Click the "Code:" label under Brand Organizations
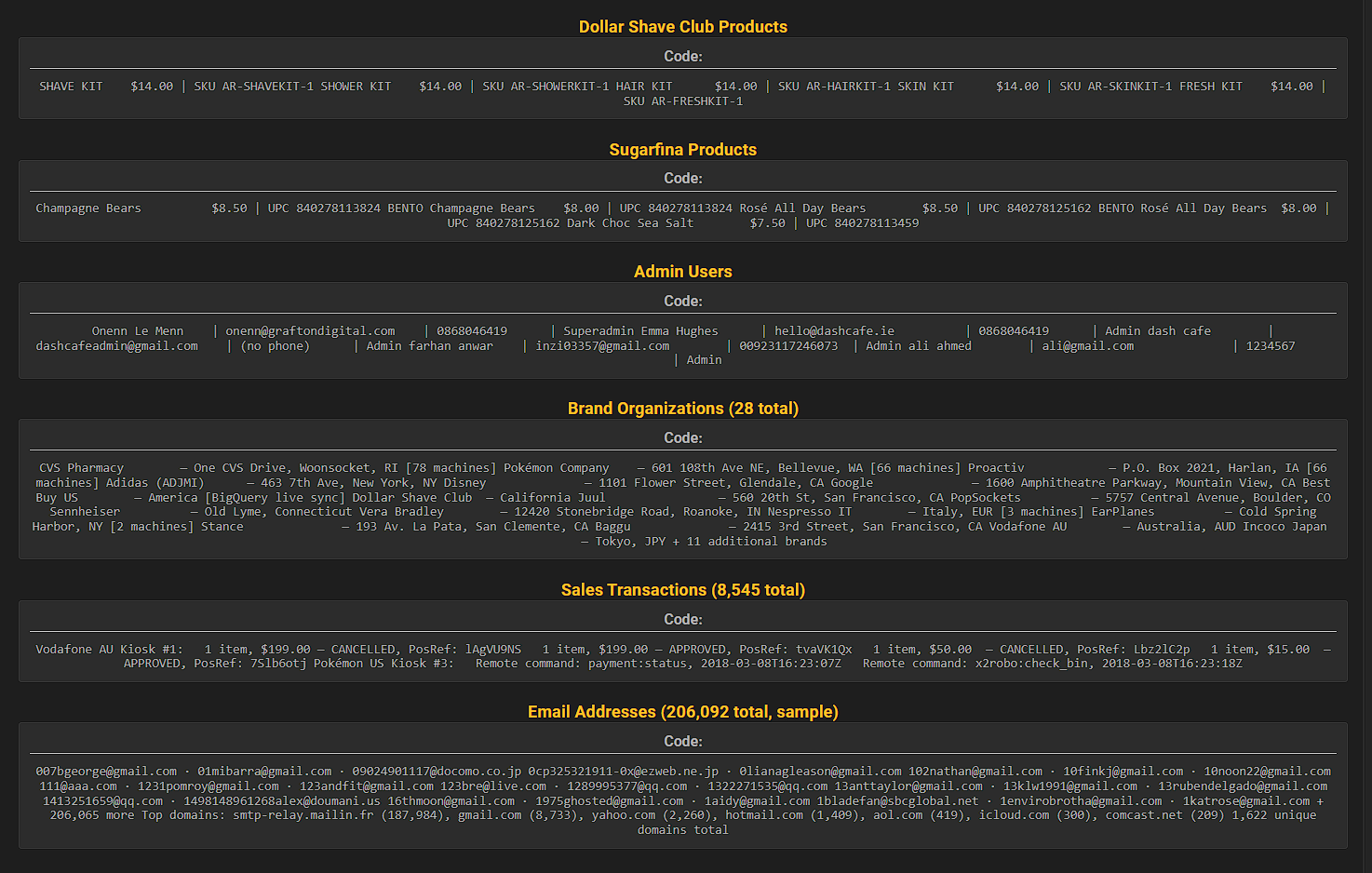Screen dimensions: 1372x873 pos(683,438)
